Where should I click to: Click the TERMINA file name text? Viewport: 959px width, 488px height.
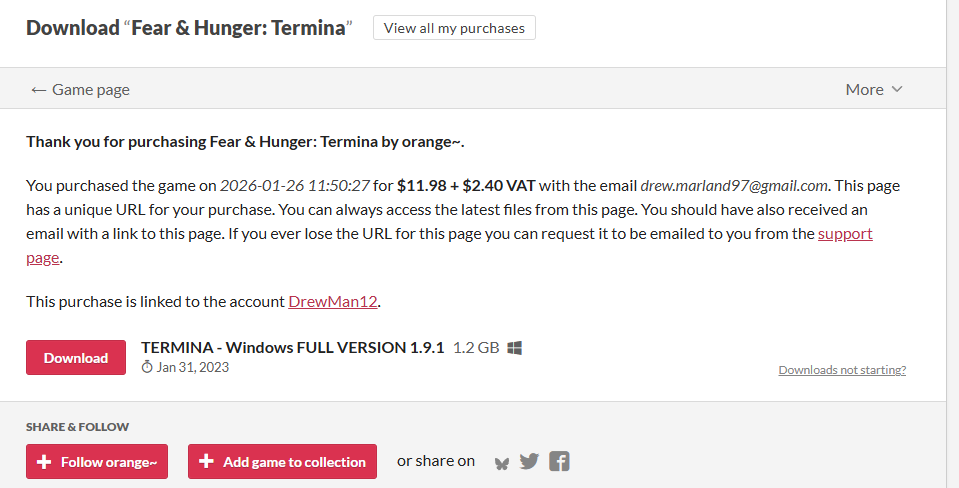[292, 347]
